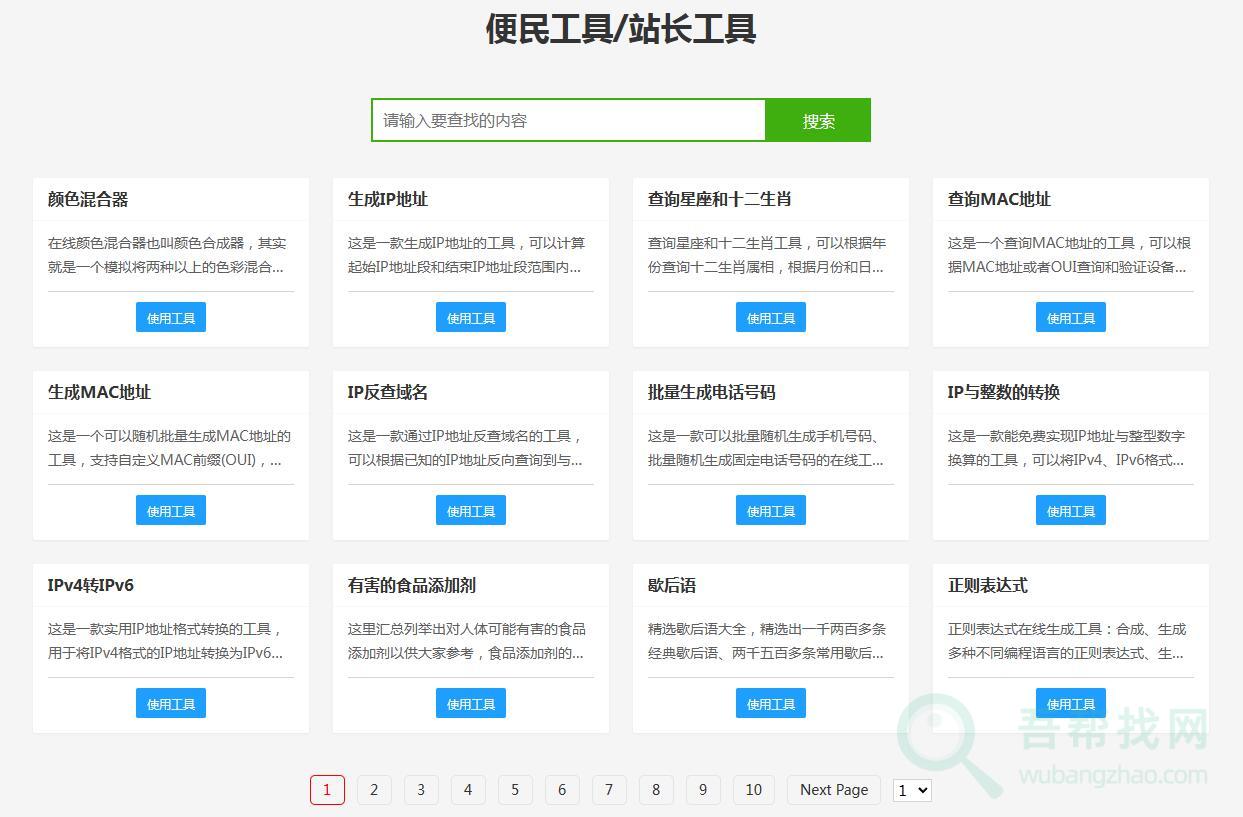Go to the Next Page
The image size is (1243, 817).
tap(833, 790)
